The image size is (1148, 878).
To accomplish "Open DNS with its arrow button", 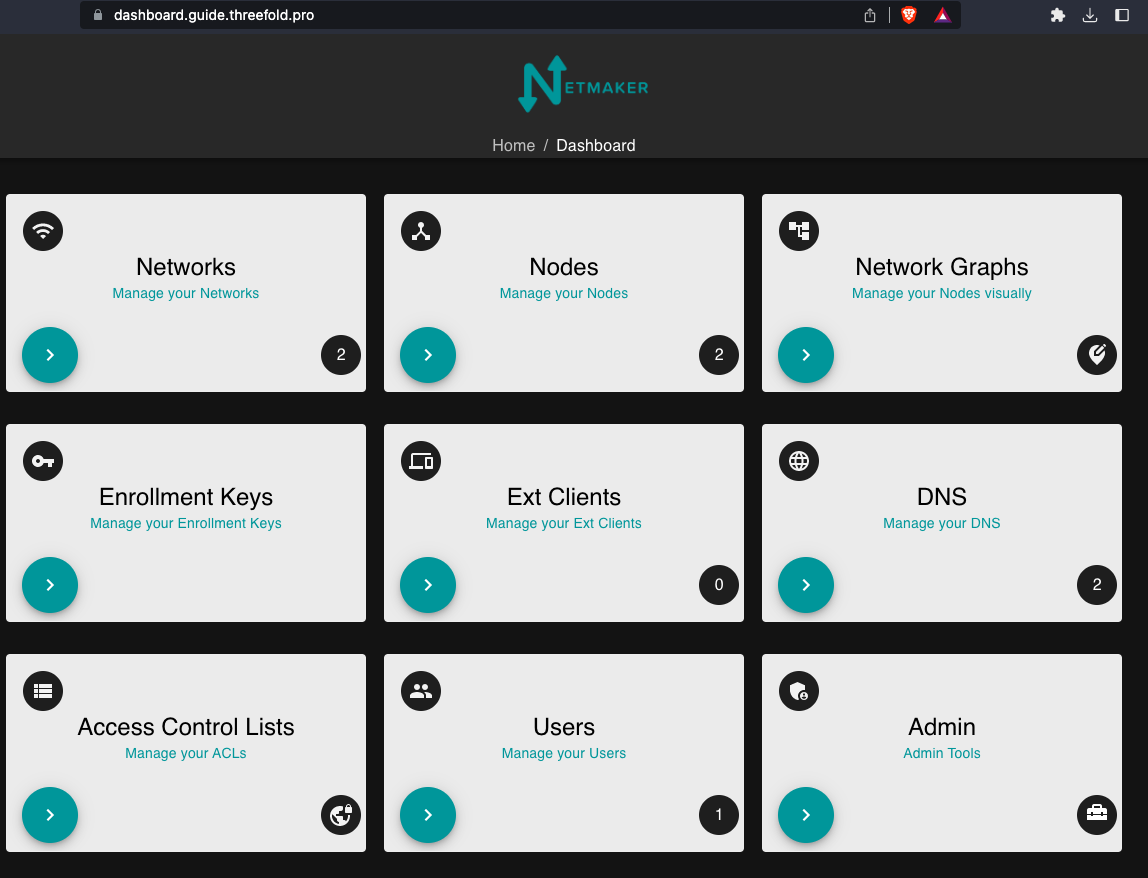I will 805,585.
